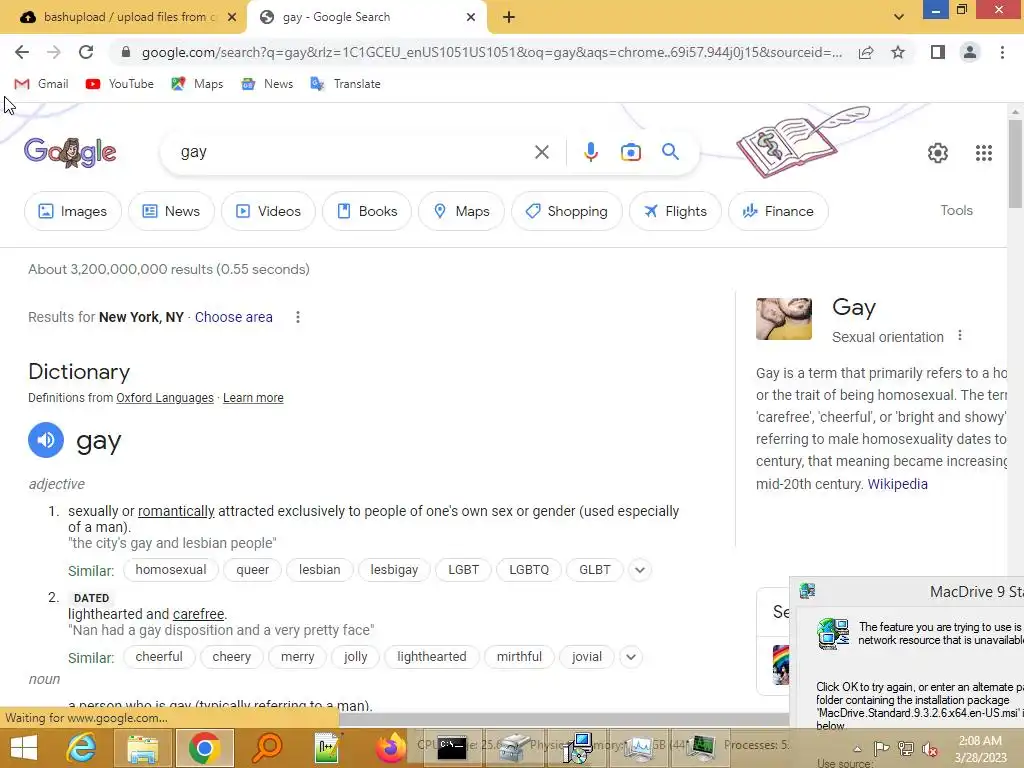Close the gay - Google Search tab

(471, 18)
